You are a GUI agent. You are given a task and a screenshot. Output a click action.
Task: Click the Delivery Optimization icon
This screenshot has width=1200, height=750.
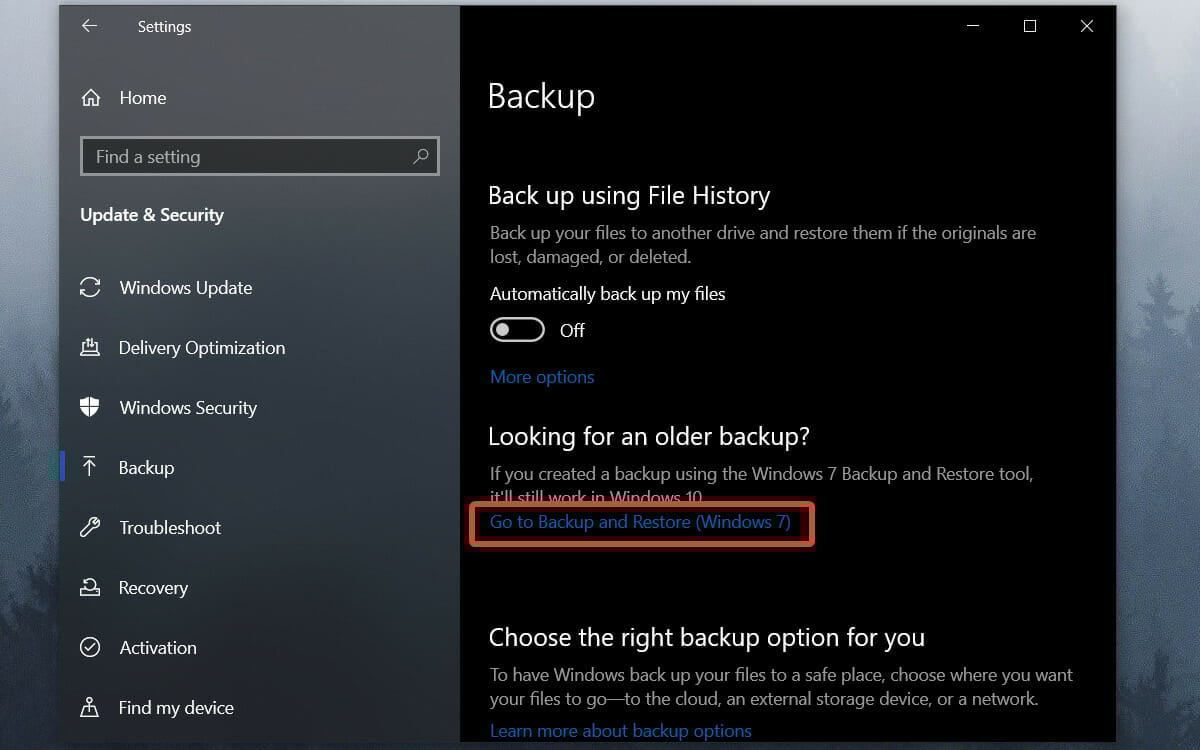[x=90, y=348]
